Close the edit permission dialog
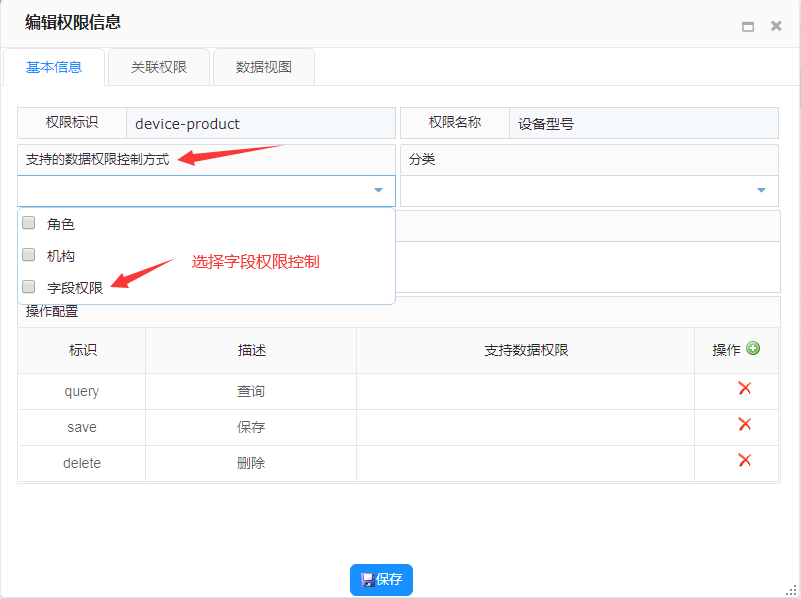 [776, 26]
